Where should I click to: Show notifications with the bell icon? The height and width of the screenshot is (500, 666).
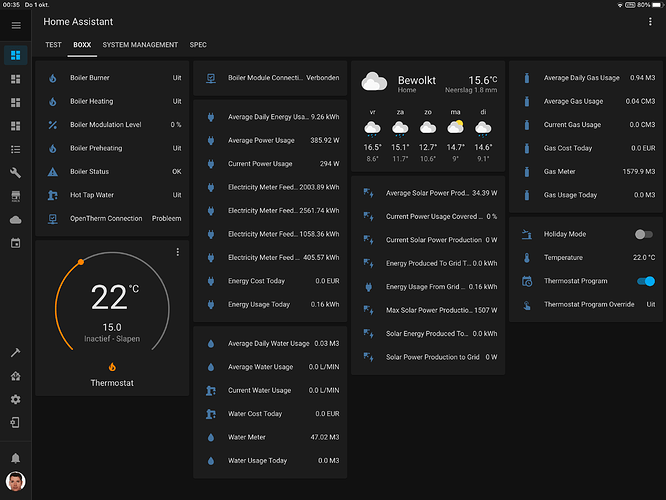click(x=15, y=457)
